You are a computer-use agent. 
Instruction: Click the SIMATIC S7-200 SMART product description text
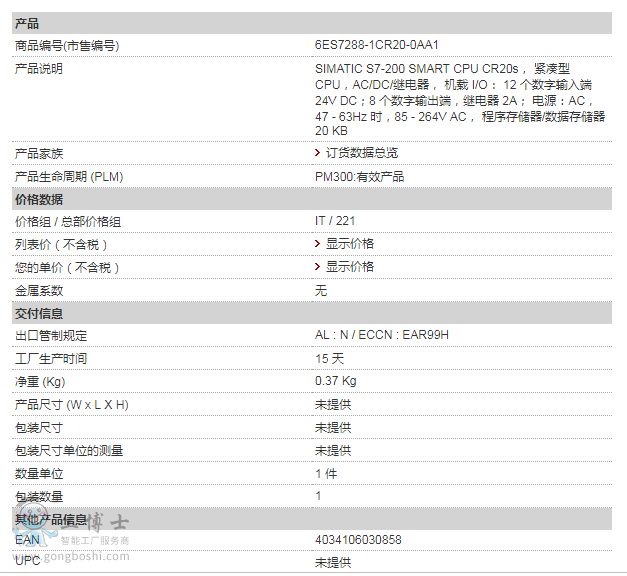coord(460,100)
